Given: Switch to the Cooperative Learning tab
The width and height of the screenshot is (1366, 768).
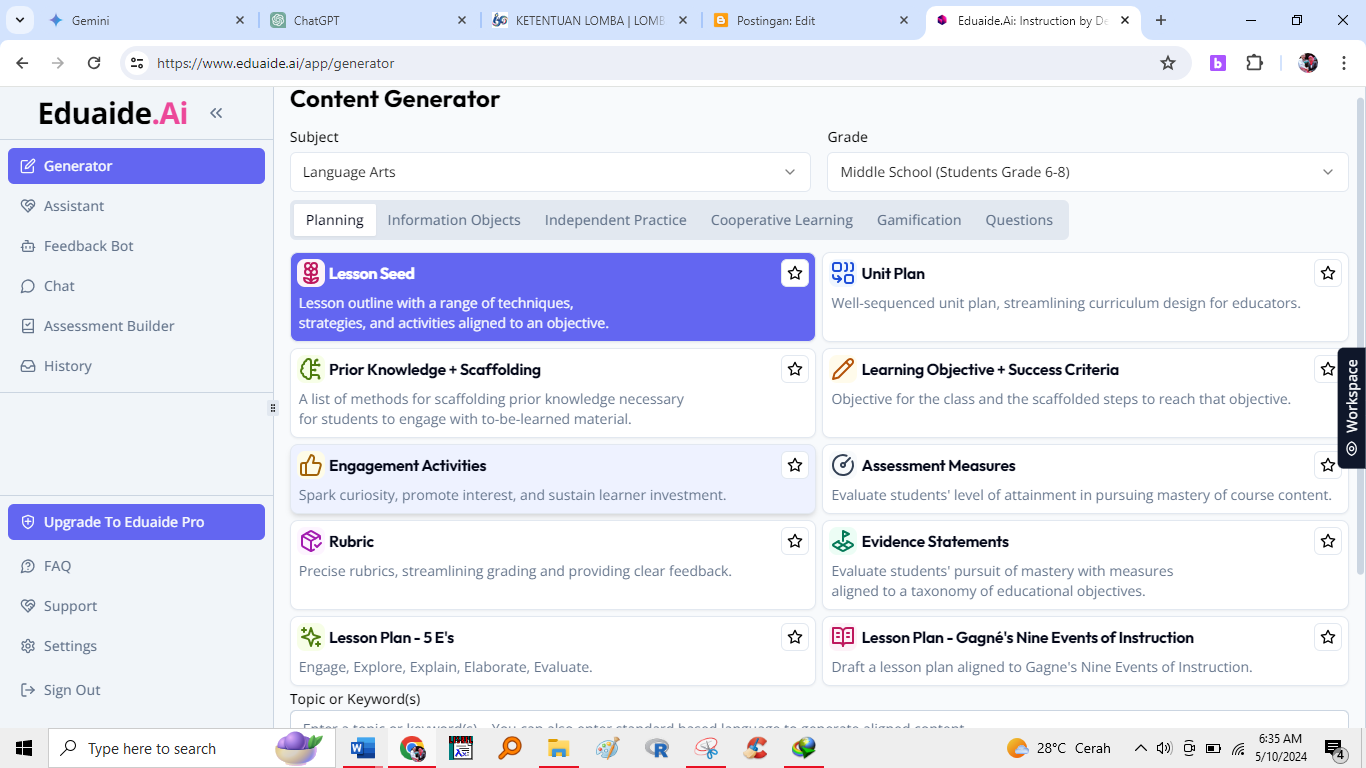Looking at the screenshot, I should (x=782, y=220).
